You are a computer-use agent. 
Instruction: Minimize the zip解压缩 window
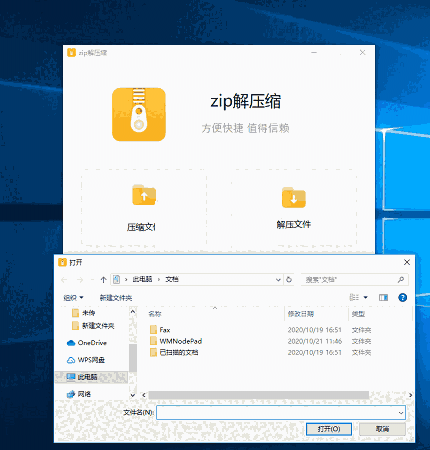pos(314,53)
